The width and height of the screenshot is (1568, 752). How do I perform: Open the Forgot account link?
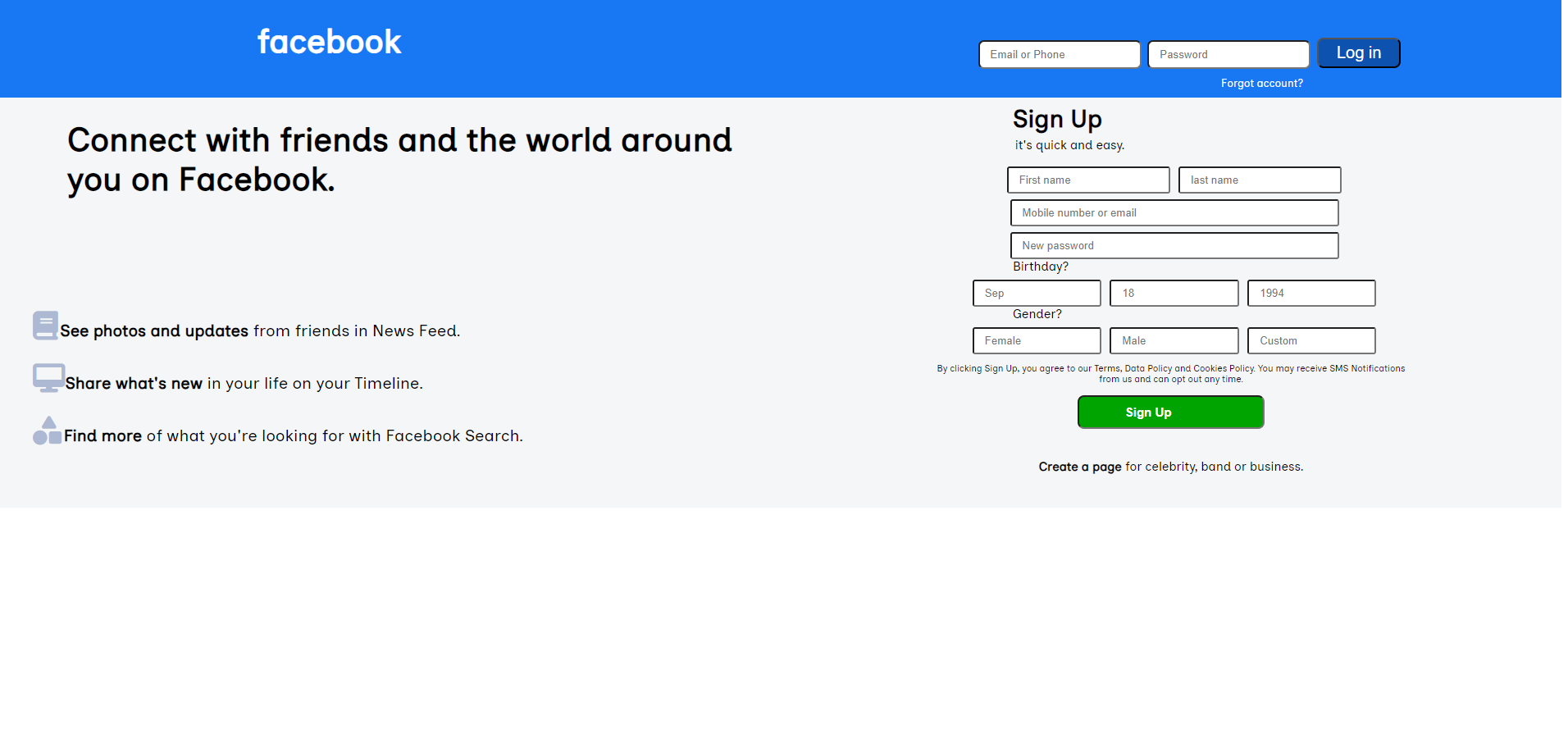pos(1261,83)
